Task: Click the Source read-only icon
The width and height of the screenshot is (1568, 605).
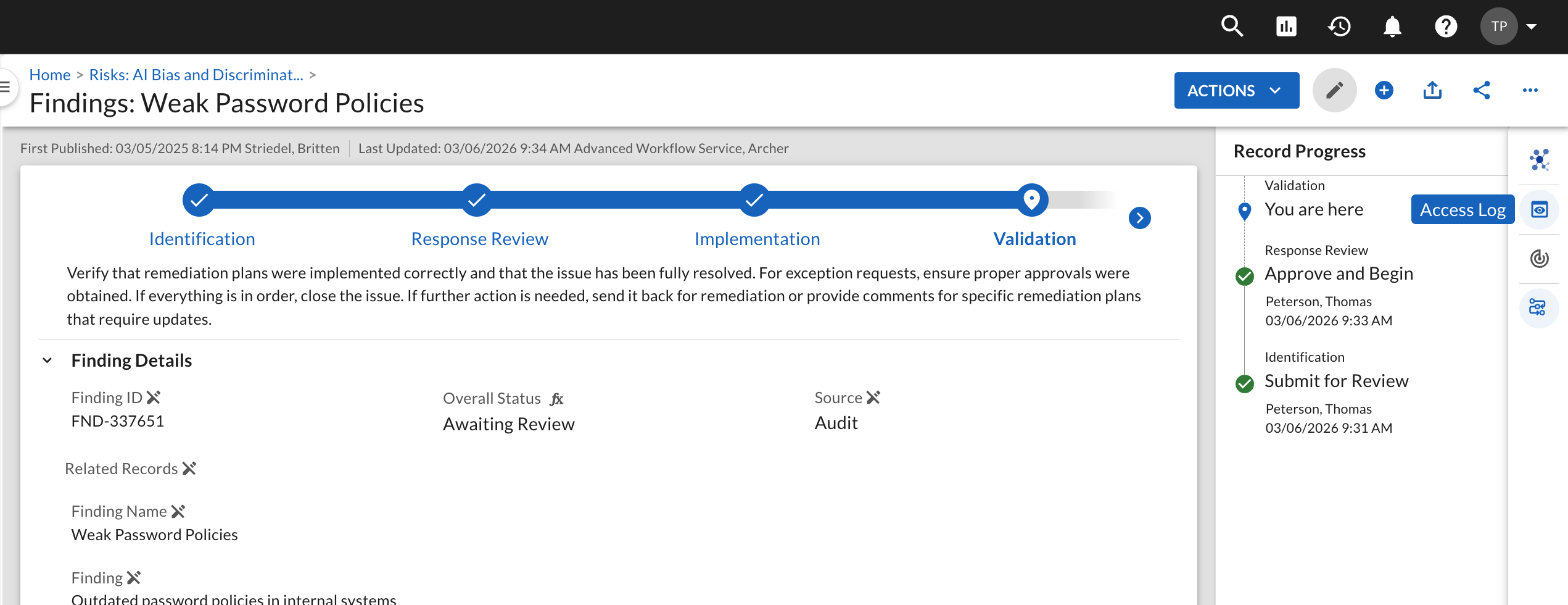Action: point(873,398)
